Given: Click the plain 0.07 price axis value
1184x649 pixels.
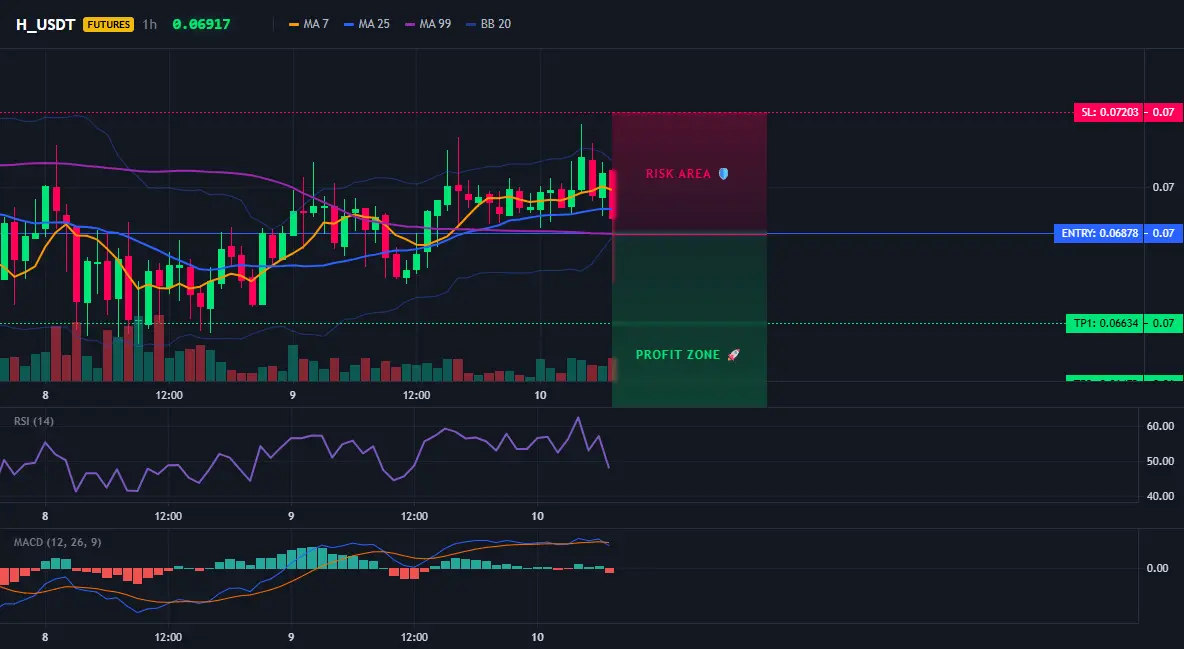Looking at the screenshot, I should coord(1164,187).
